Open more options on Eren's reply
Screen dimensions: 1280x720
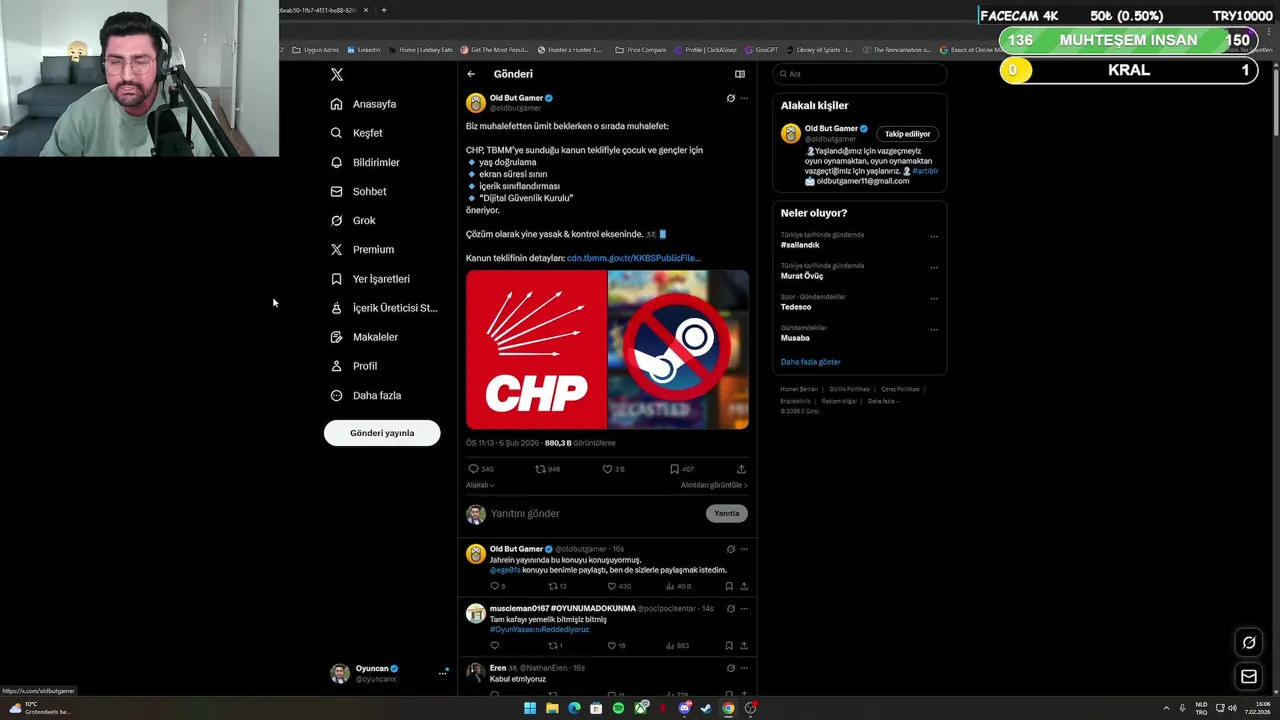tap(744, 668)
